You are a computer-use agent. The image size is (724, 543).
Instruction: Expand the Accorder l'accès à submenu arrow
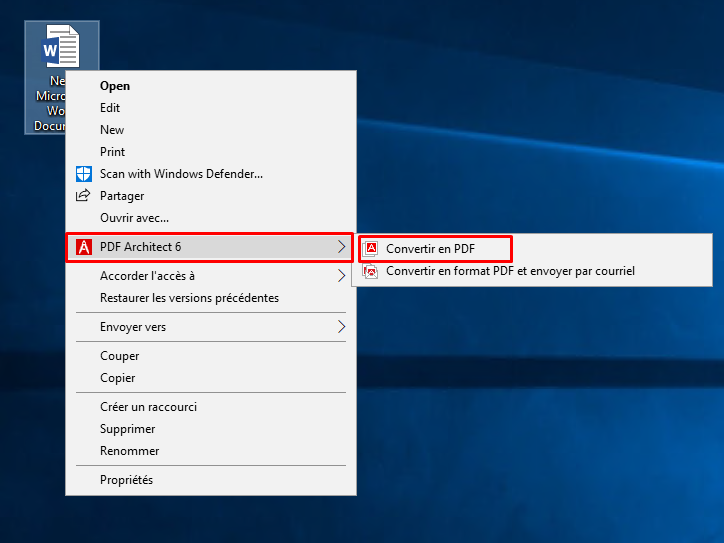coord(341,276)
